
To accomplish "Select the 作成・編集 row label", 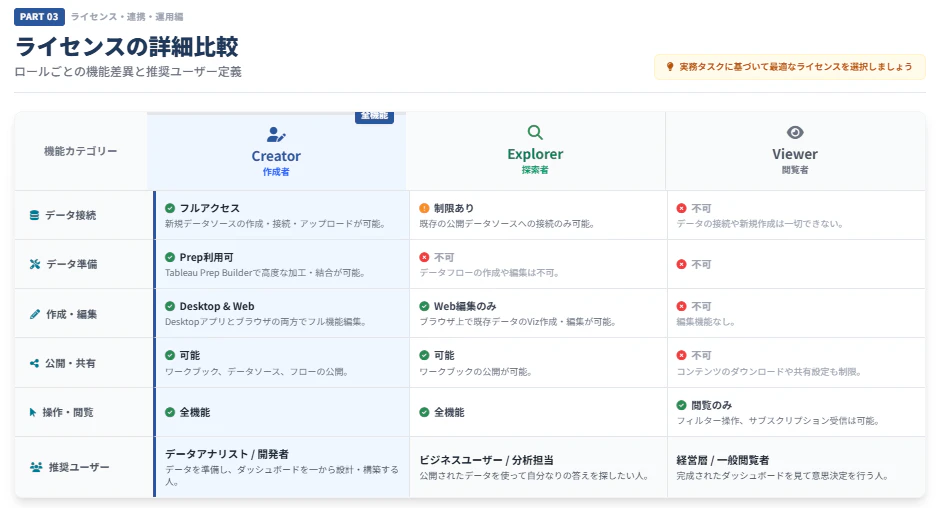I will tap(72, 314).
